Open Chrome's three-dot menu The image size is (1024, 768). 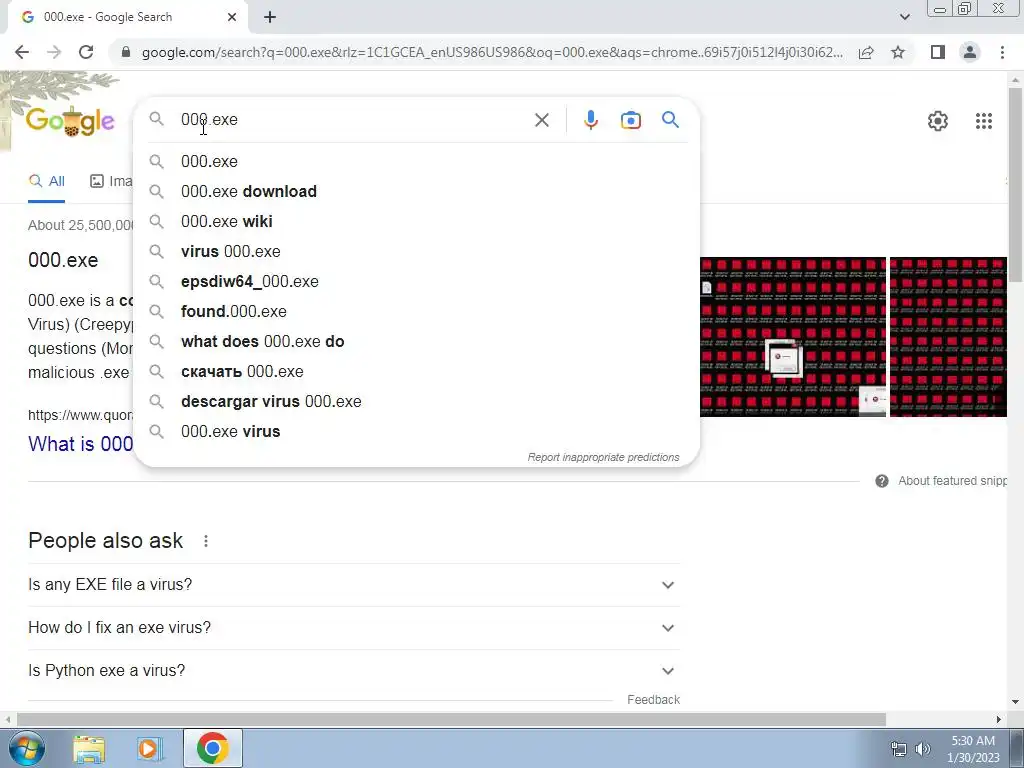tap(1002, 52)
